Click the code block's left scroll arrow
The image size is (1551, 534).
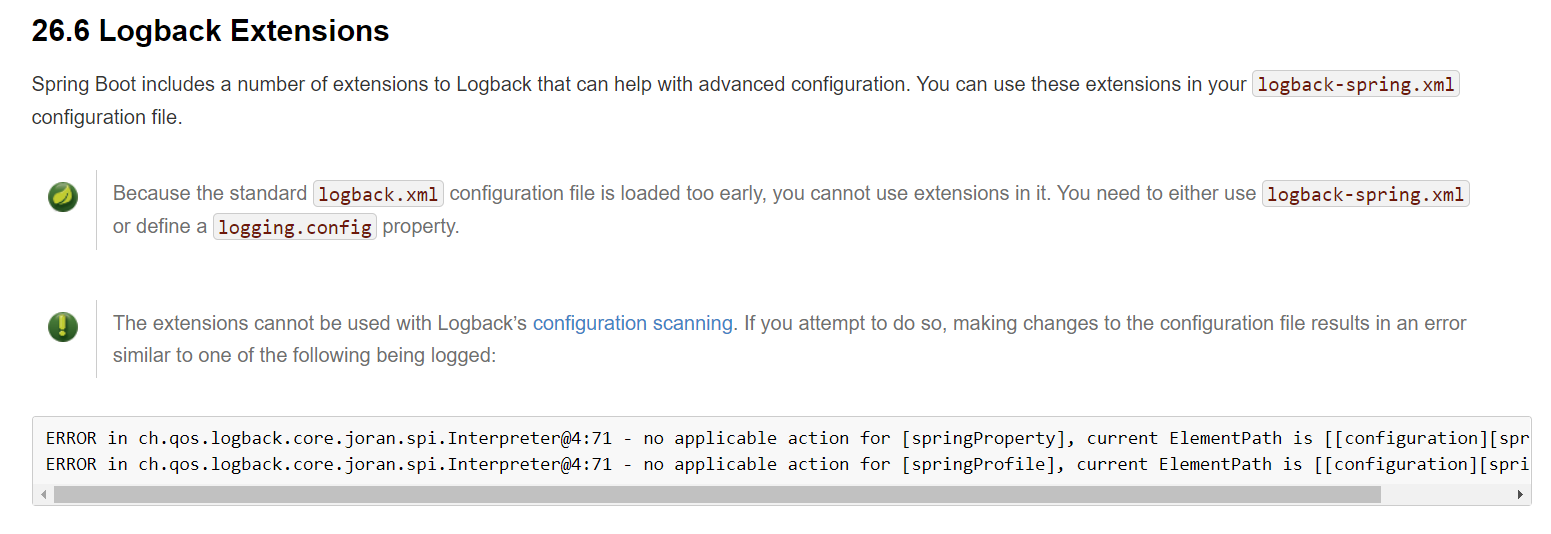click(44, 495)
